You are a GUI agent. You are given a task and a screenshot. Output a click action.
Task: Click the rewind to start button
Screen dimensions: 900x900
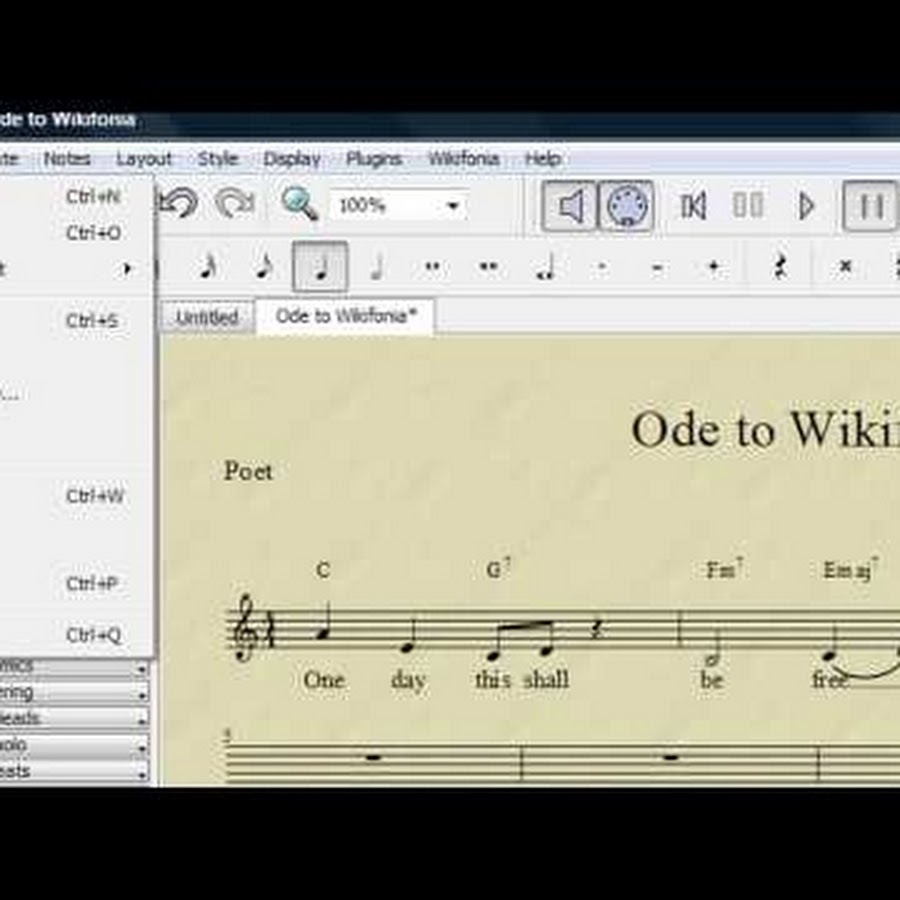click(x=693, y=206)
